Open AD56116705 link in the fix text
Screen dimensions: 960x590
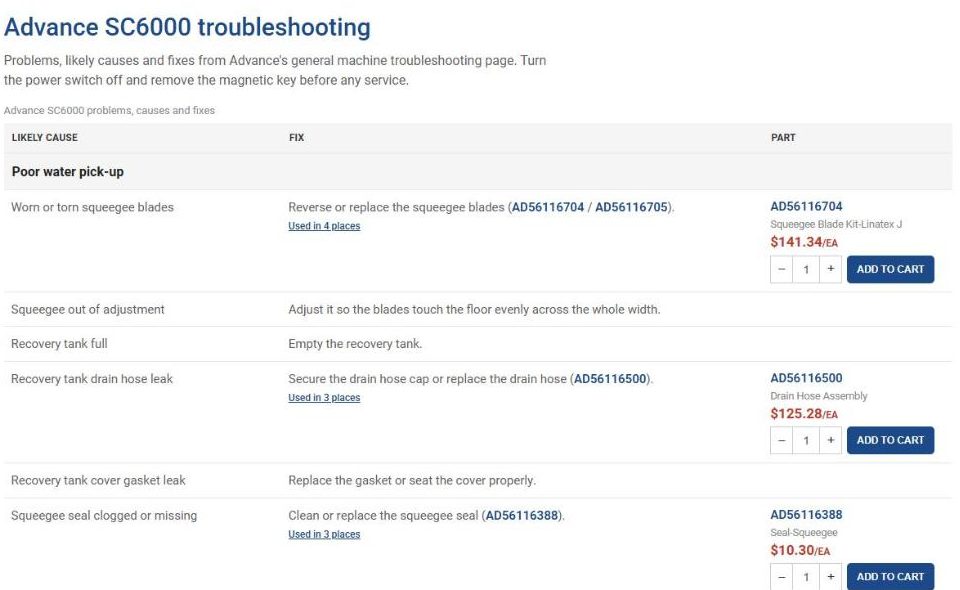[x=631, y=207]
